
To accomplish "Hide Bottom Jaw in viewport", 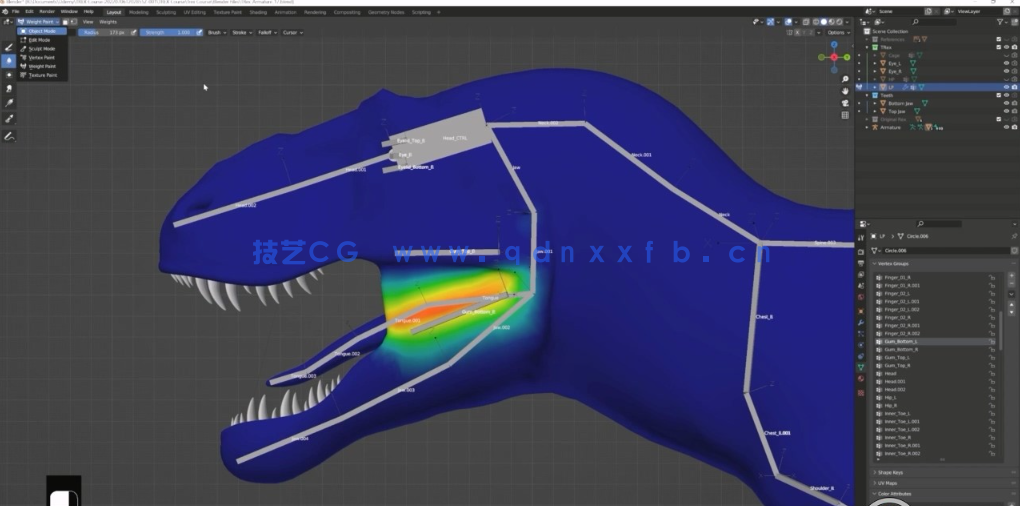I will [1006, 103].
